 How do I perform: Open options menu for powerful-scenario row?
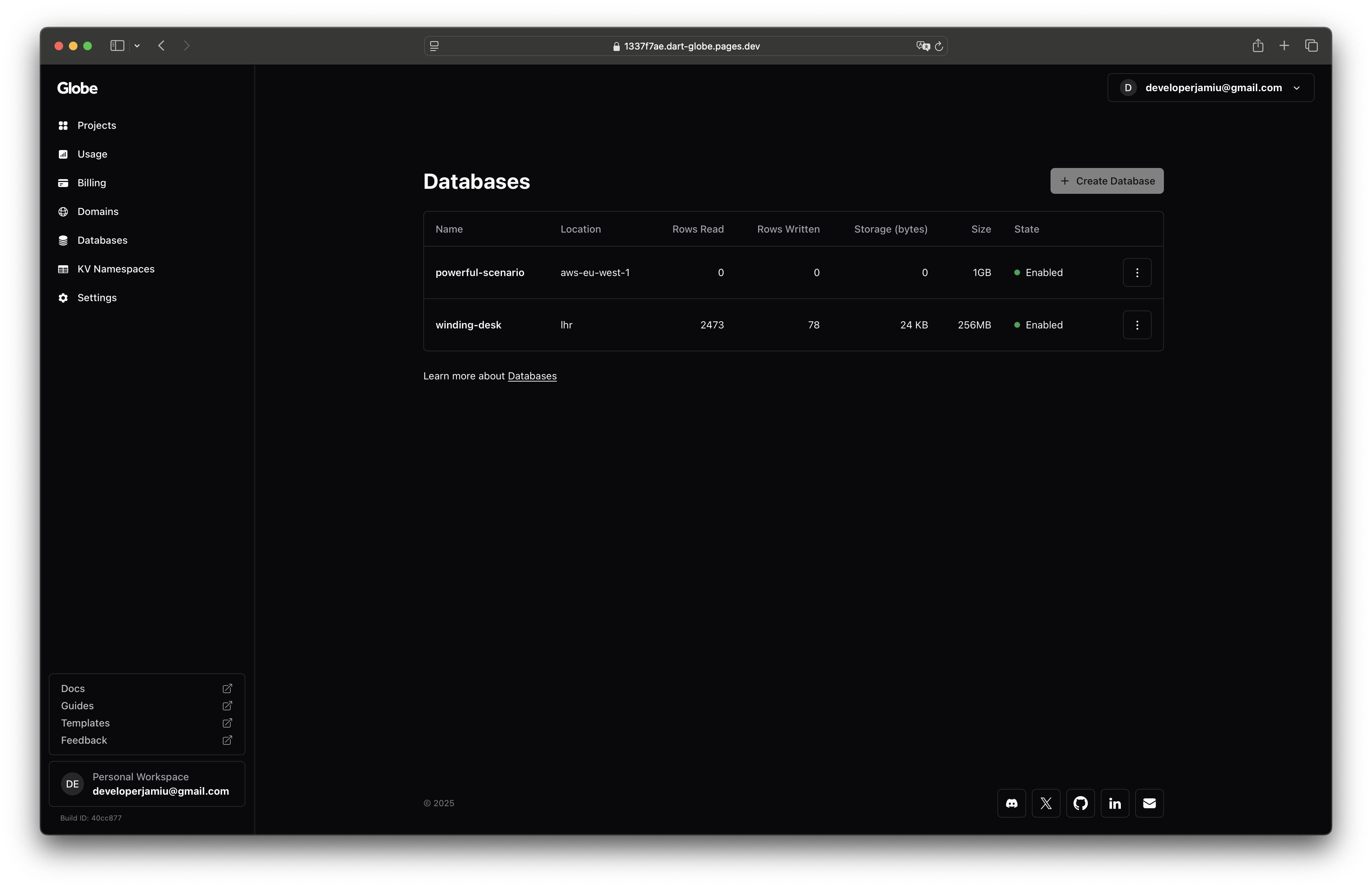1136,272
